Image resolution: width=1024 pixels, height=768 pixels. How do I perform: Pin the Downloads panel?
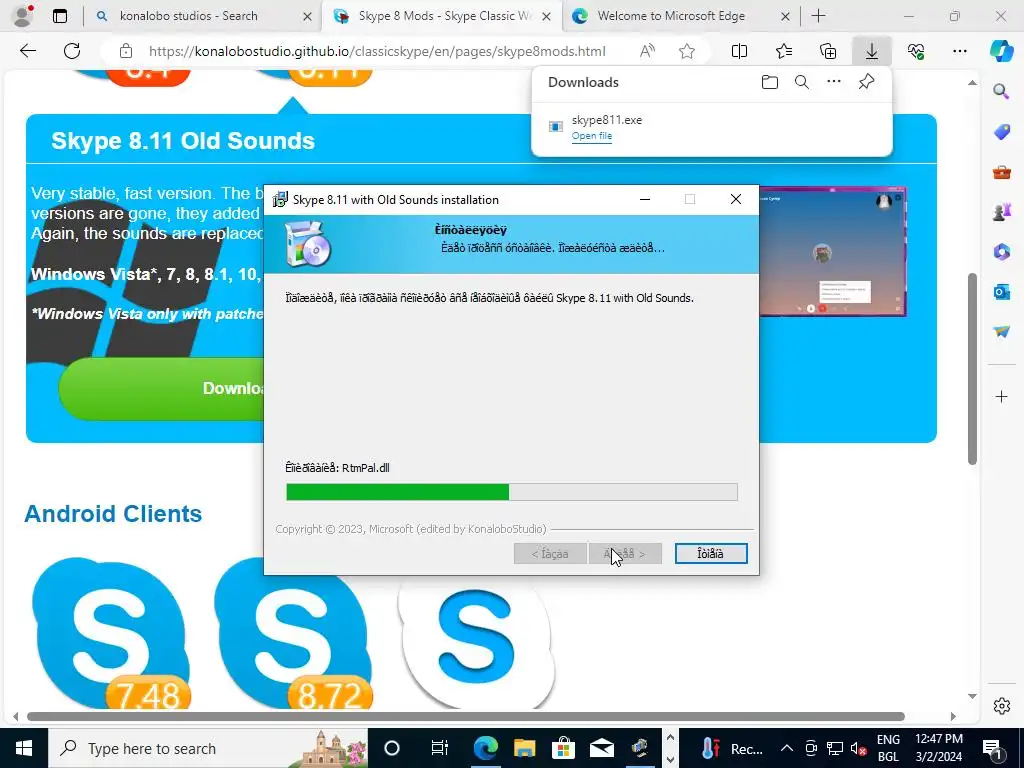(866, 82)
